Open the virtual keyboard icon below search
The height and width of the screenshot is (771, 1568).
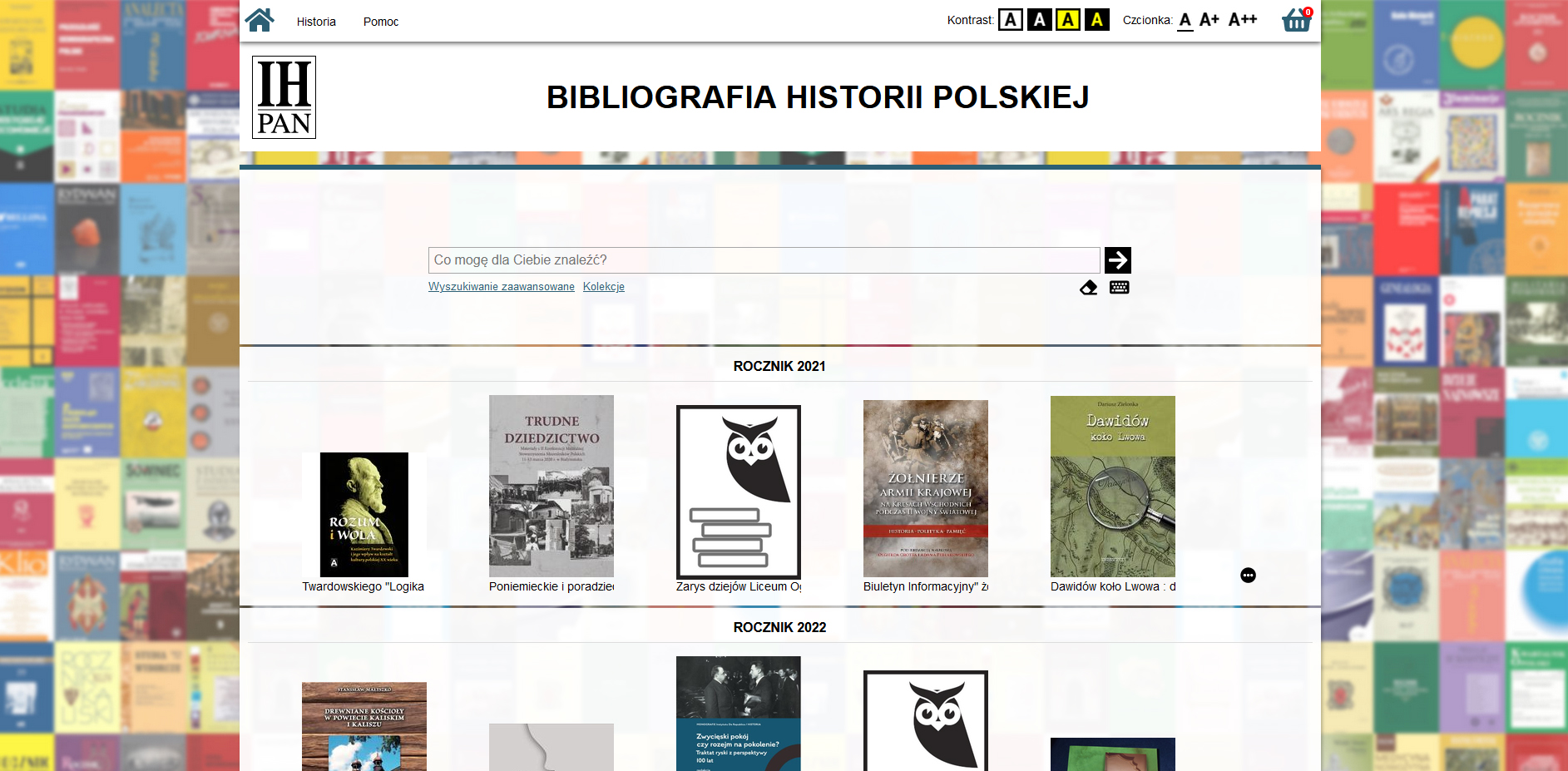1118,287
